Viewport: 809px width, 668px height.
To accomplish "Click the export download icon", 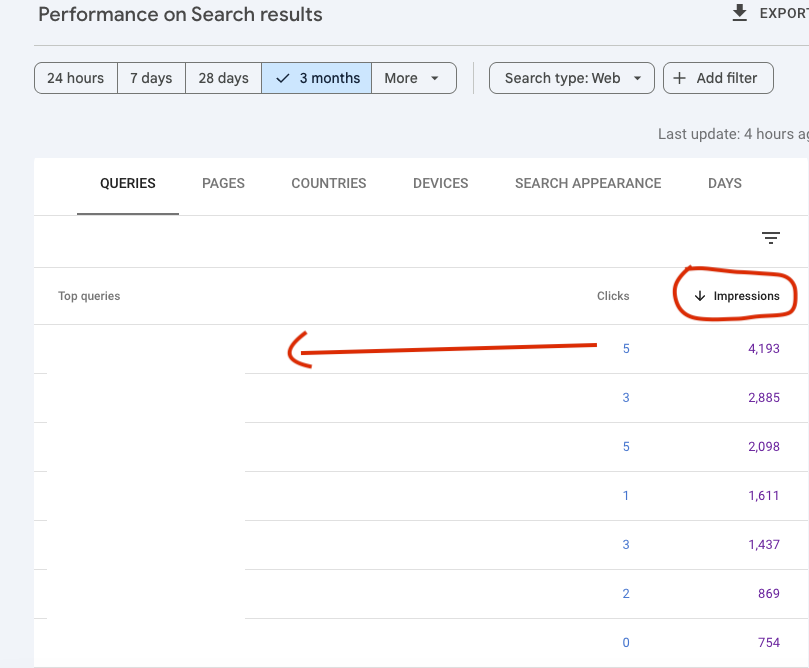I will click(740, 13).
